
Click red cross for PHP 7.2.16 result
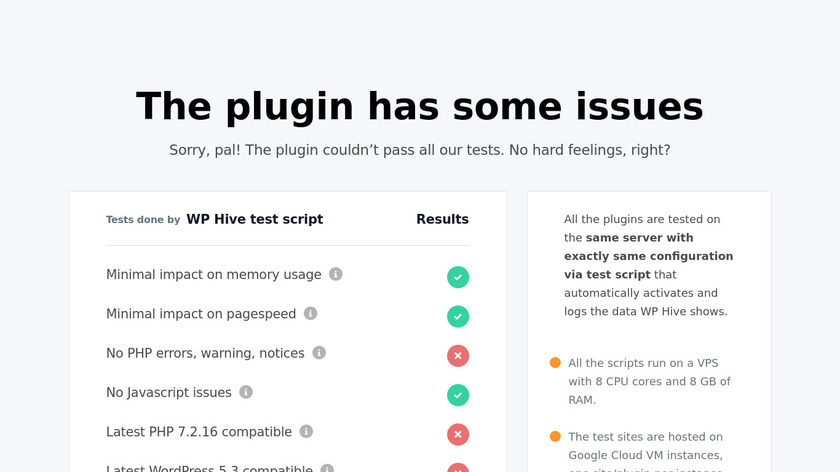(458, 434)
